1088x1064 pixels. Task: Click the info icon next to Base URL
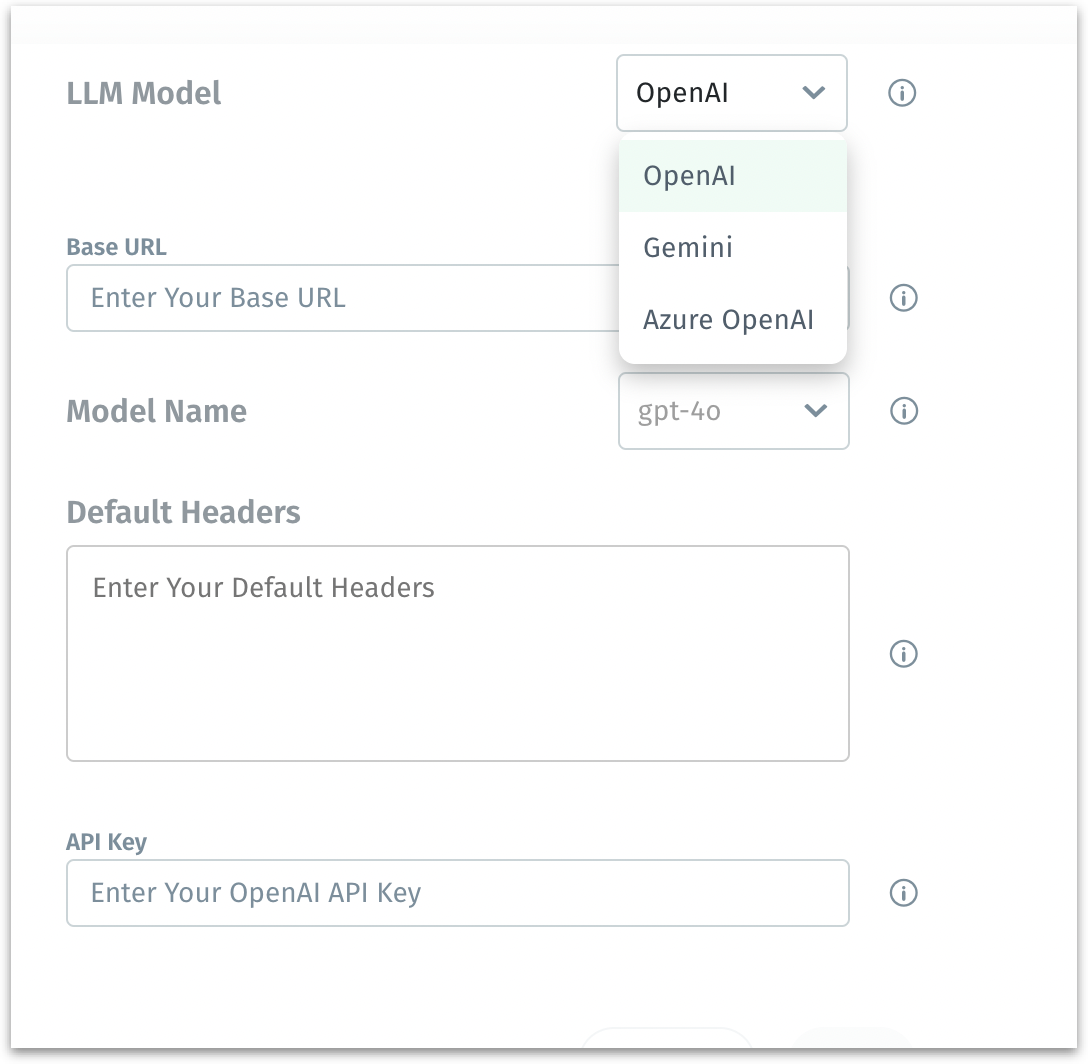[903, 298]
